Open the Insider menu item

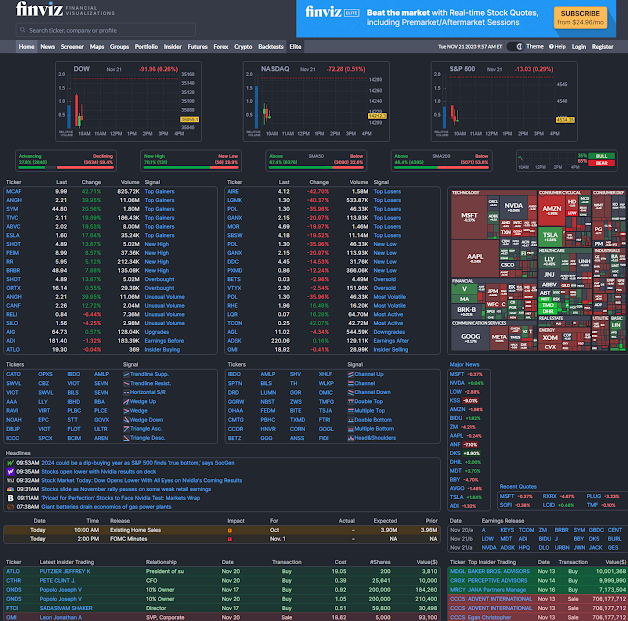(x=173, y=47)
